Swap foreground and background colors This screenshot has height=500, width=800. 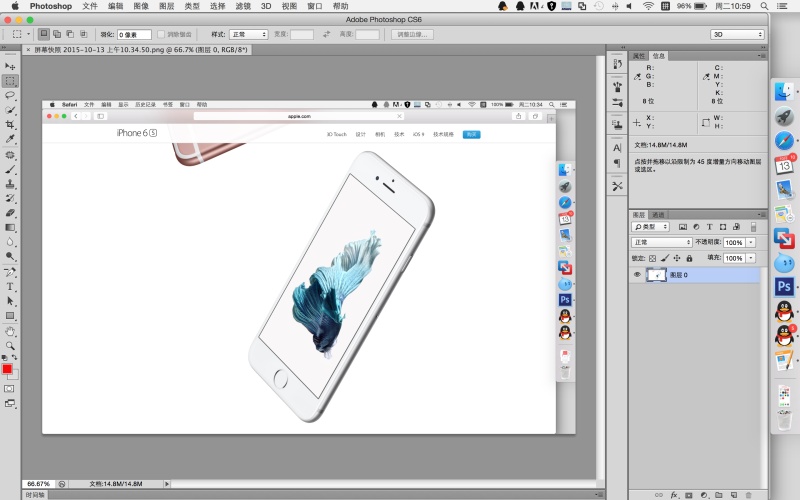(14, 357)
